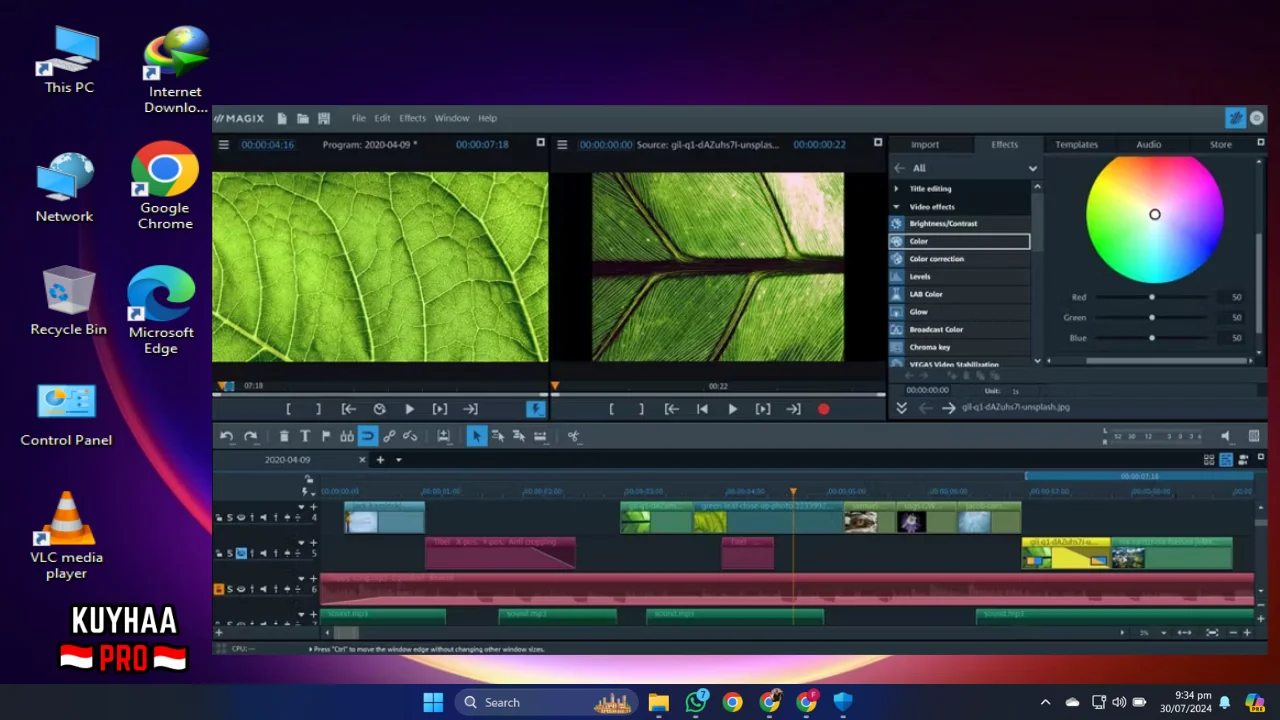Select the Color correction effect
The image size is (1280, 720).
tap(959, 259)
